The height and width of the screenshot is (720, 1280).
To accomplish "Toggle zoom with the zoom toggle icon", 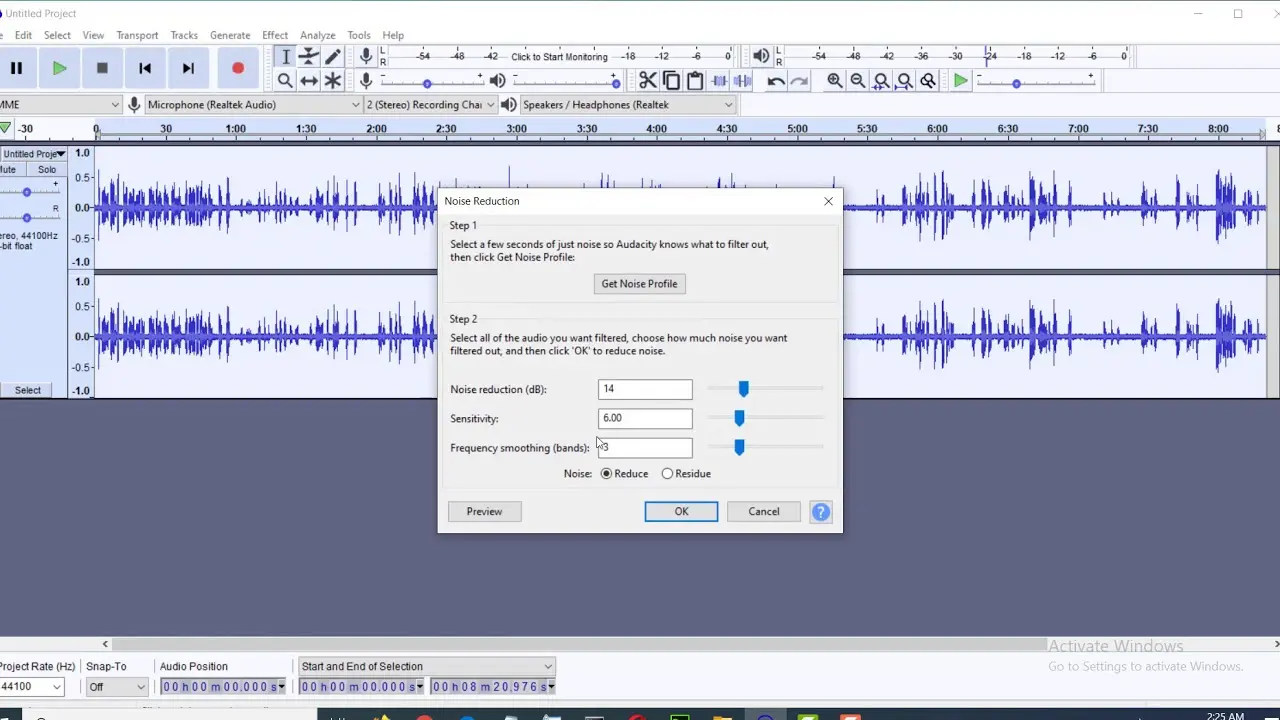I will [x=928, y=81].
